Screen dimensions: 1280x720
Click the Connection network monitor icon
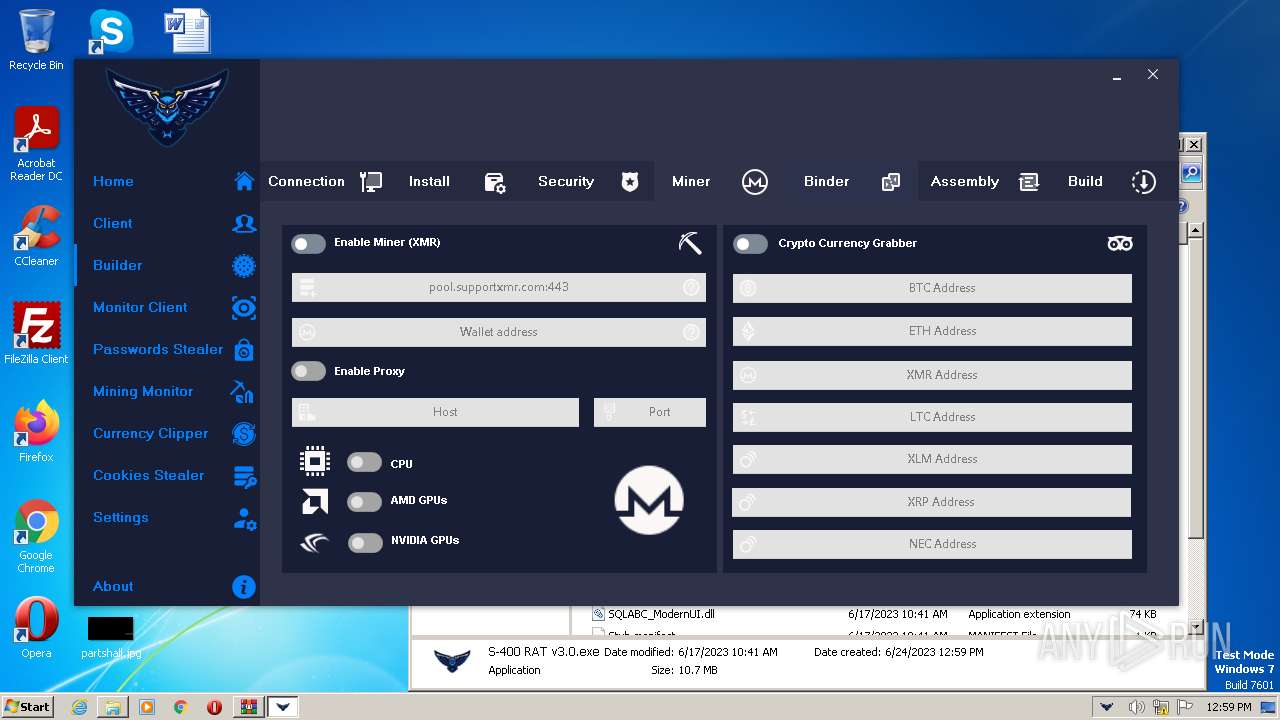pyautogui.click(x=370, y=182)
